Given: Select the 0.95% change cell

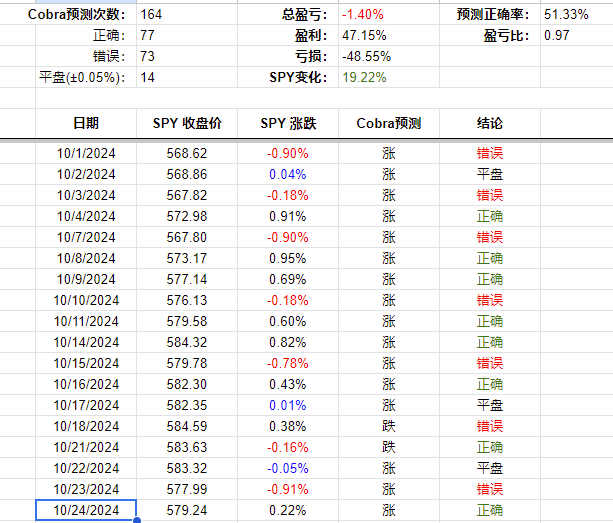Looking at the screenshot, I should click(288, 258).
